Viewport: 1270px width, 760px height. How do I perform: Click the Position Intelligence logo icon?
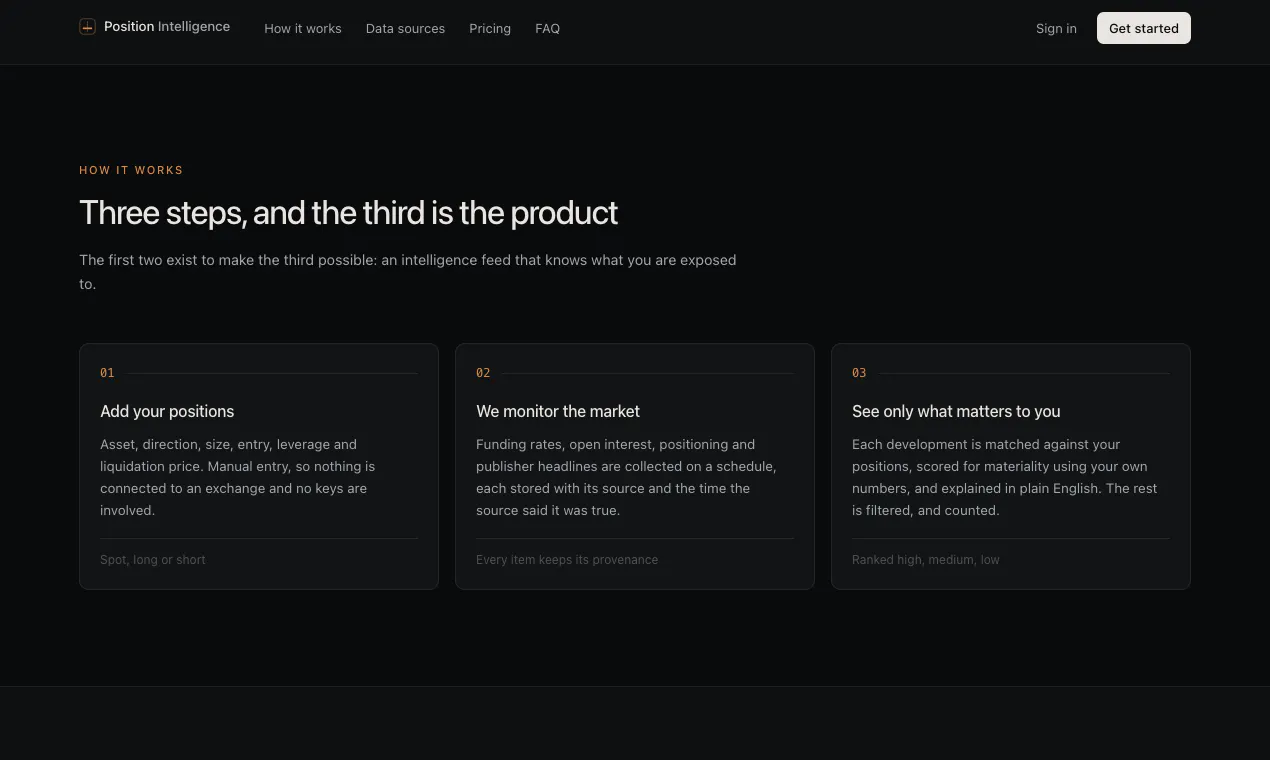(x=87, y=27)
